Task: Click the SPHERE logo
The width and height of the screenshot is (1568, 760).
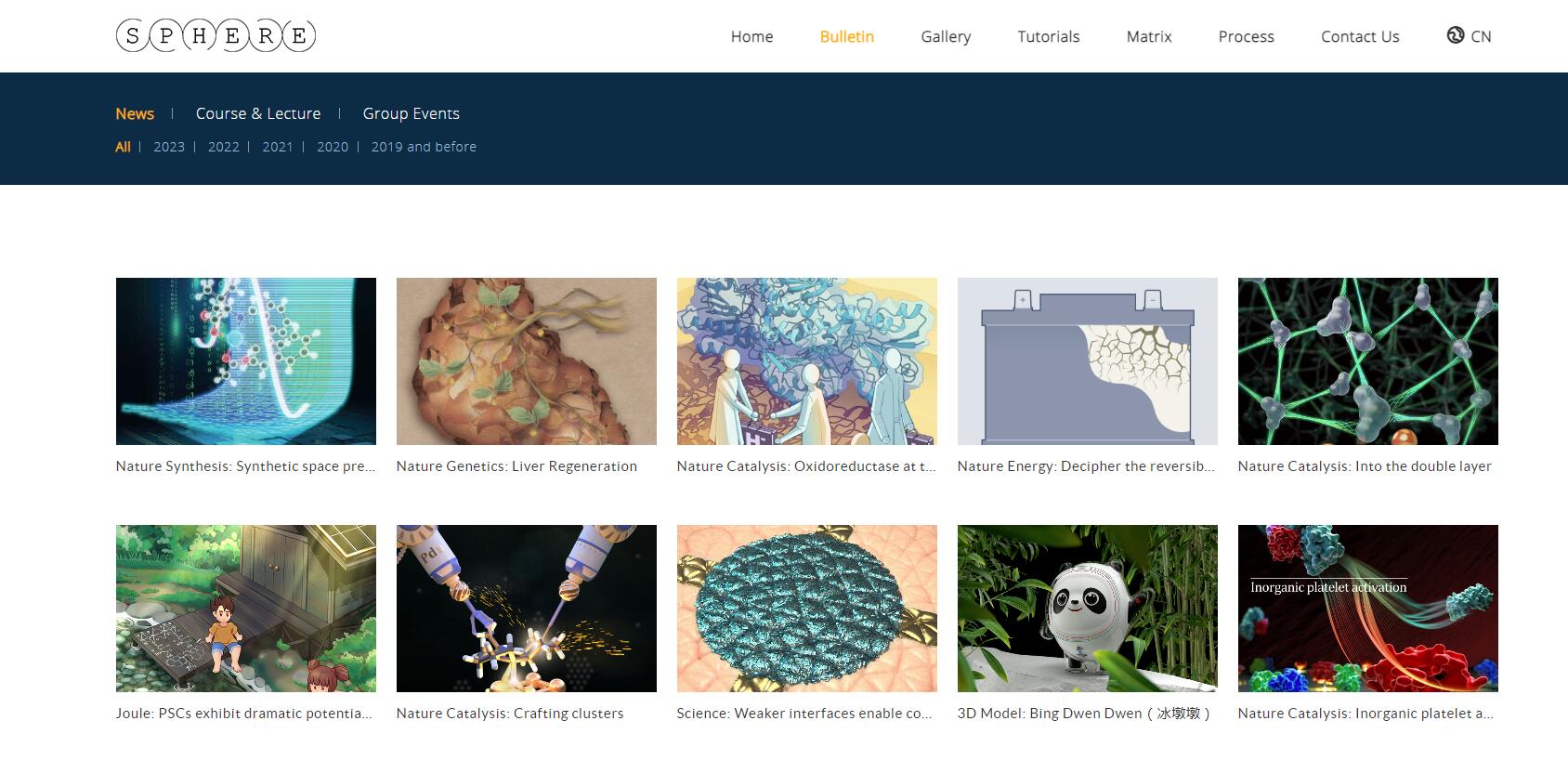Action: [216, 36]
